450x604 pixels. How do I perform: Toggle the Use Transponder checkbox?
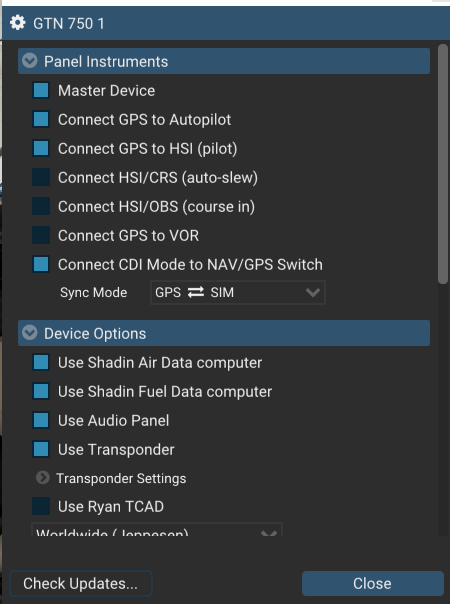coord(41,449)
